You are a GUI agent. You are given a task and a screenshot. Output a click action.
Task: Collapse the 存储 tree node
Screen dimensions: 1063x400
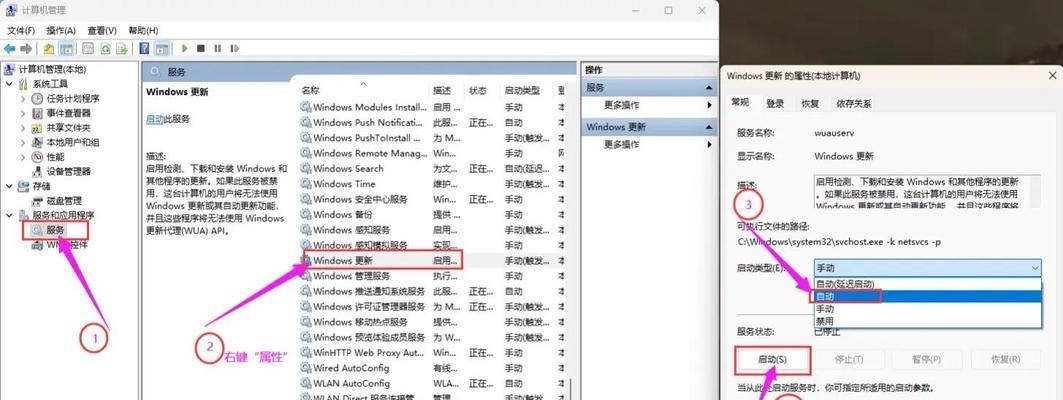tap(9, 186)
